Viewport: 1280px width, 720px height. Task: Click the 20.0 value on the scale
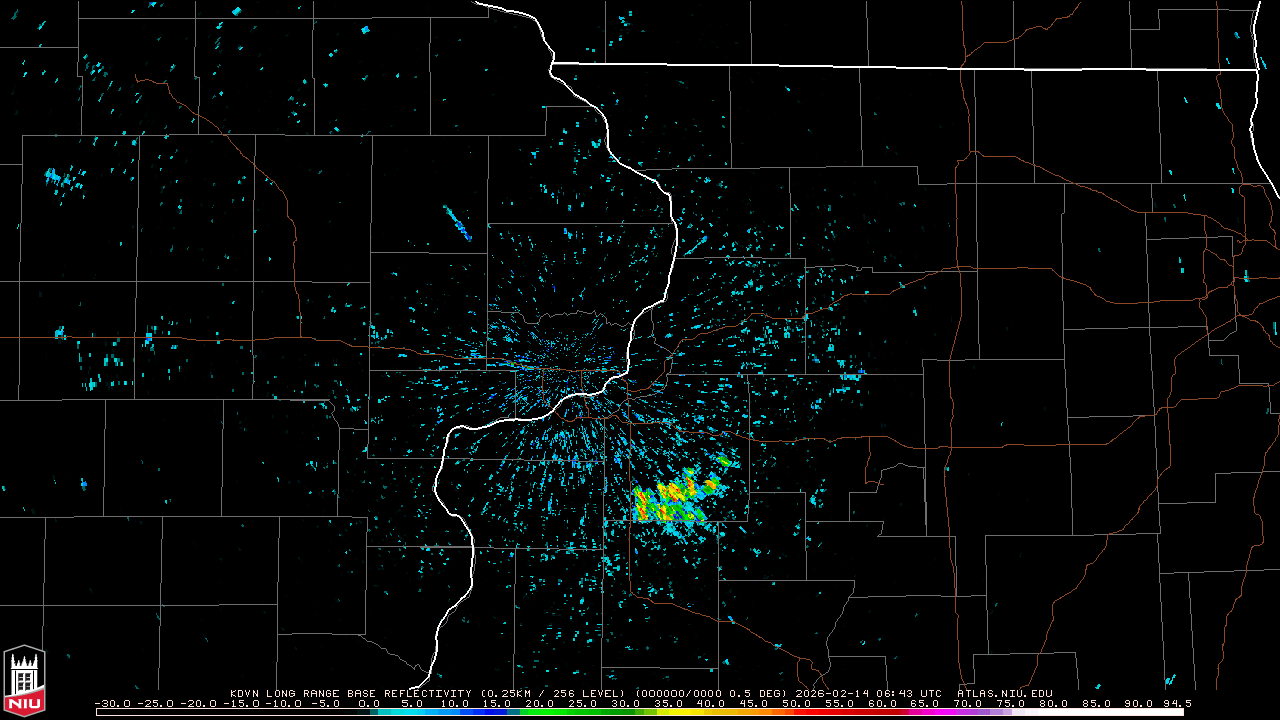click(x=541, y=704)
